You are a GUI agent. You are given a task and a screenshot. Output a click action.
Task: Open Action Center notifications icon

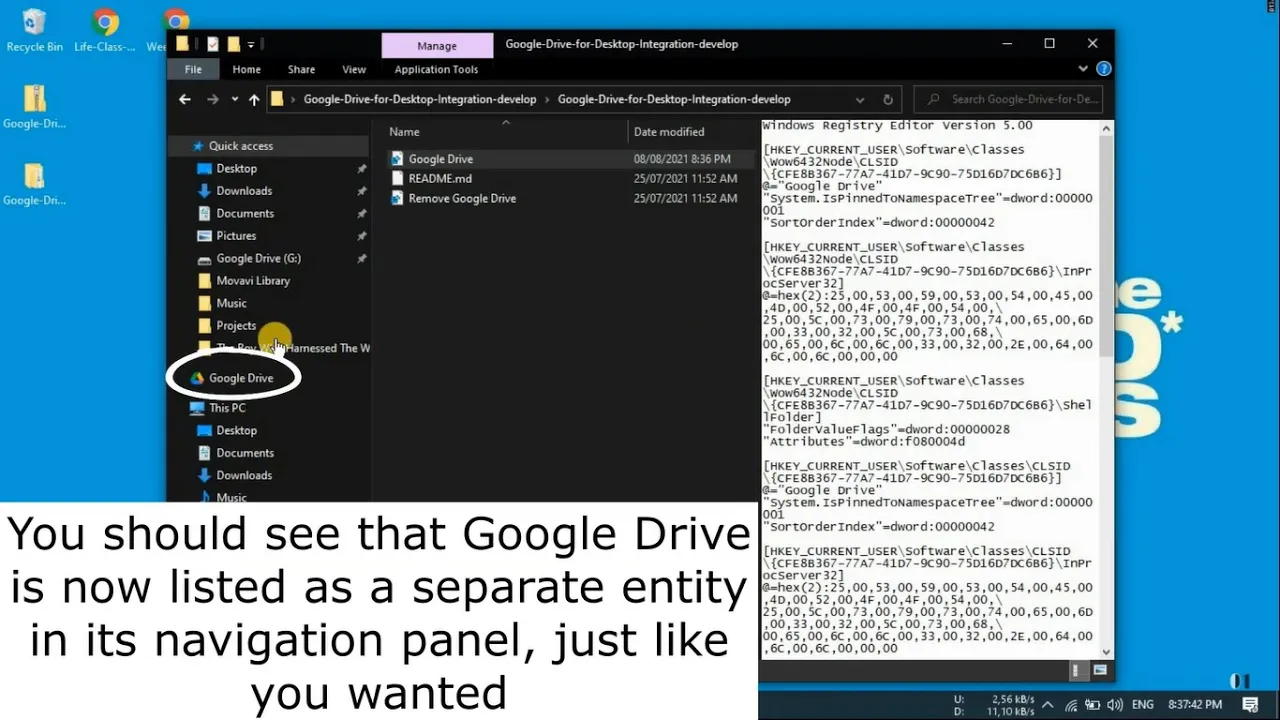coord(1252,705)
